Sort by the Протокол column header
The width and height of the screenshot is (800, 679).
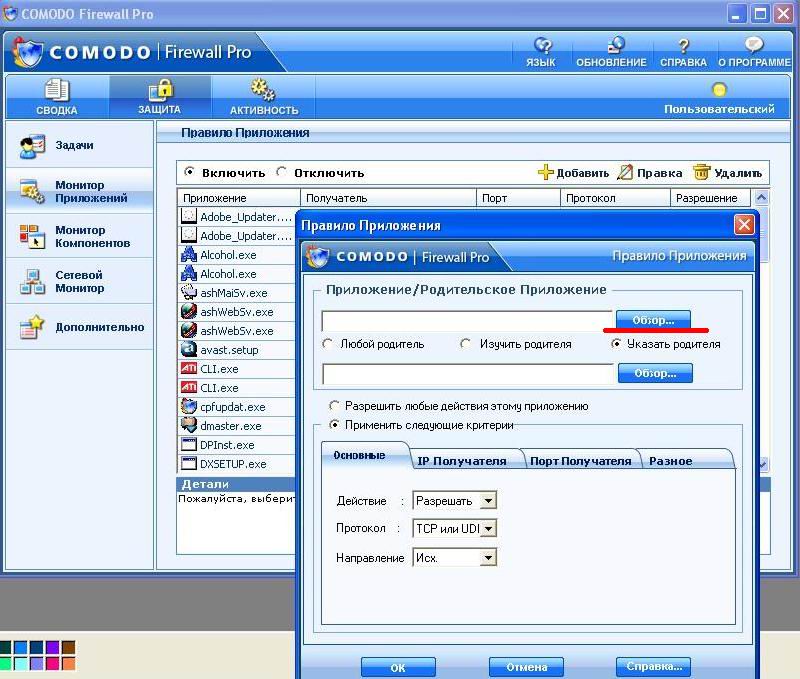click(x=615, y=198)
